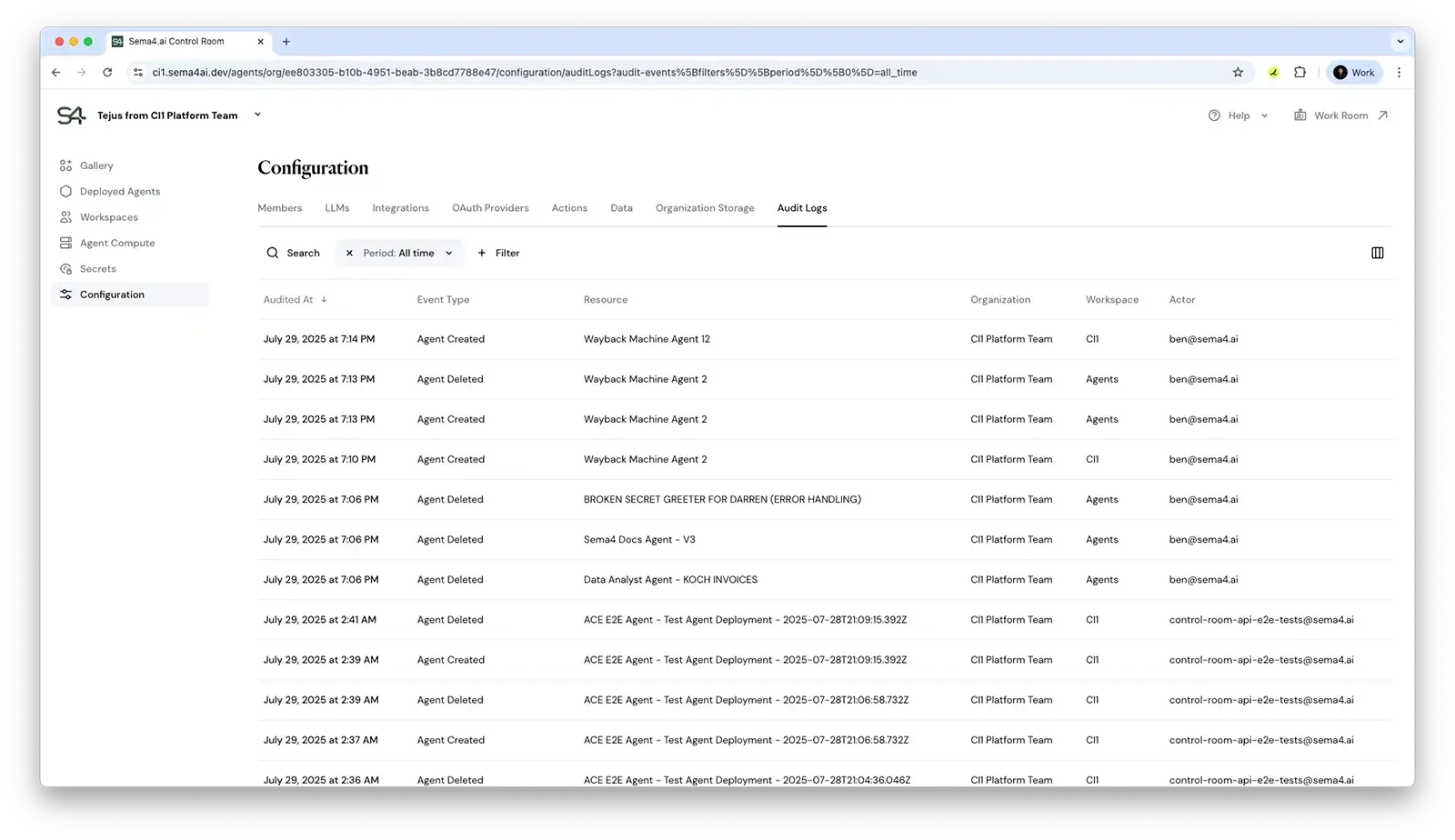Click the Filter button
This screenshot has width=1455, height=840.
(x=498, y=253)
